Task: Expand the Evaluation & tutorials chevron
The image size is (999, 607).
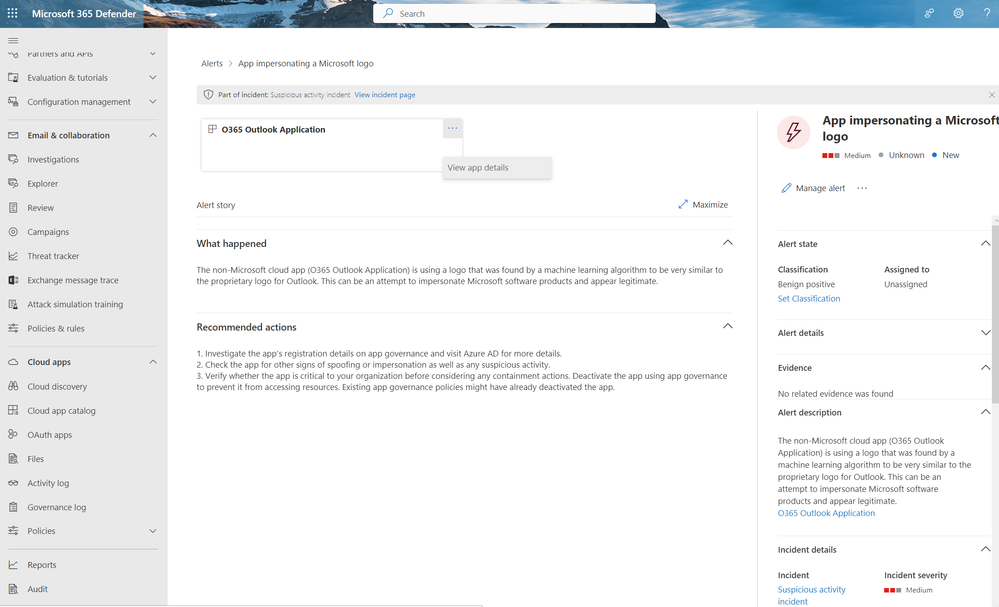Action: point(153,78)
